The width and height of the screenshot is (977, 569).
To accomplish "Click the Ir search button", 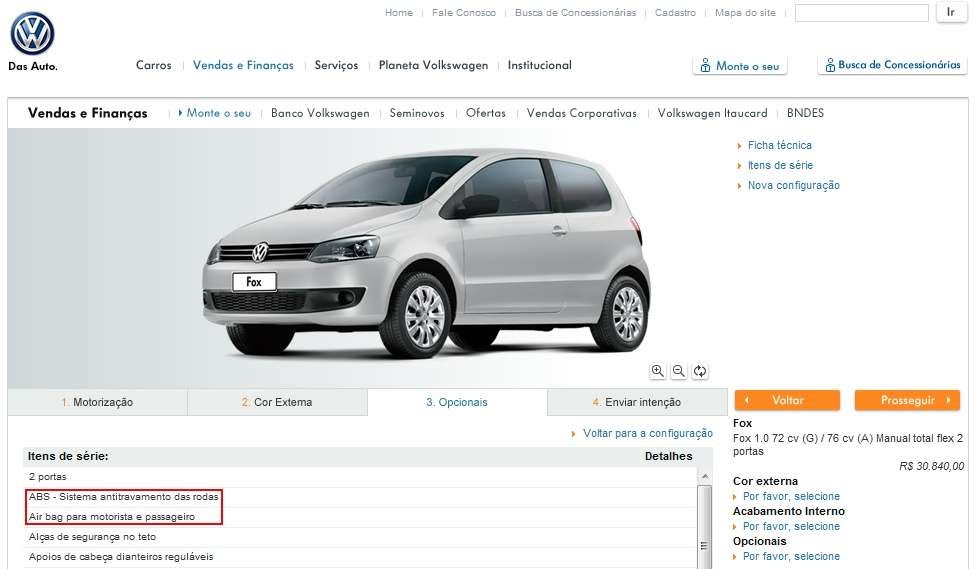I will (951, 12).
